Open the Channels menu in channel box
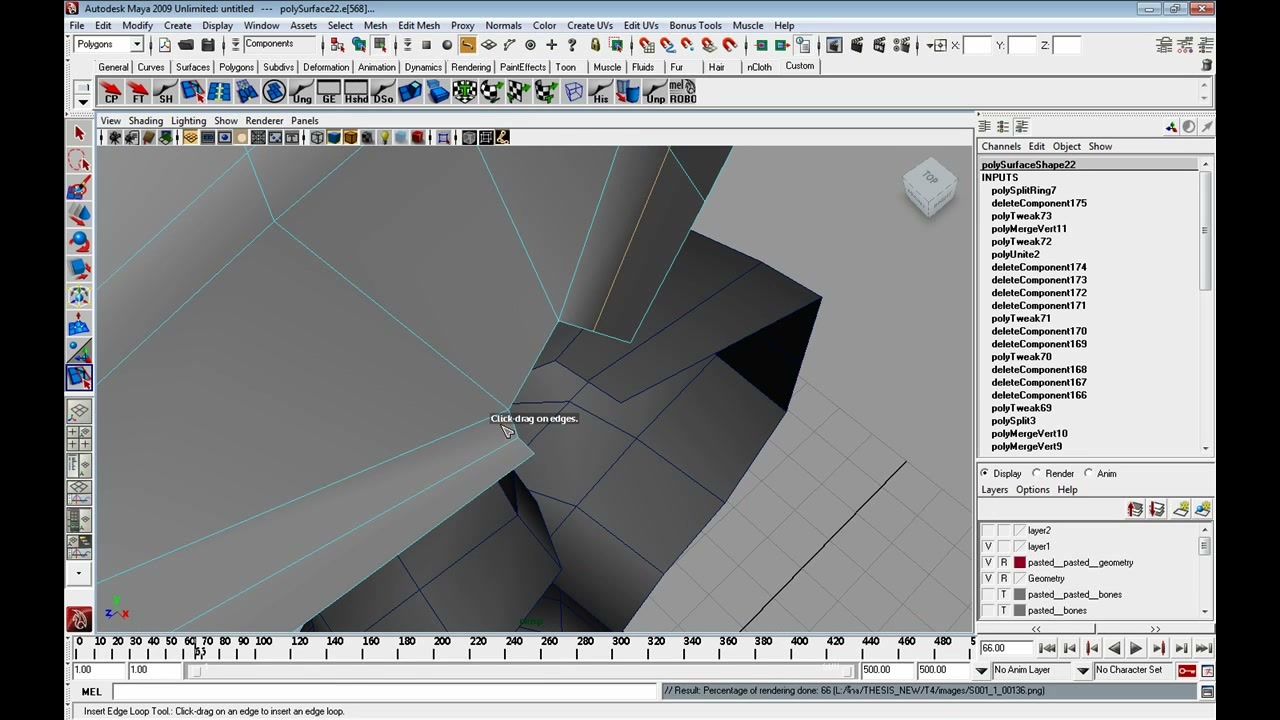 point(1001,146)
